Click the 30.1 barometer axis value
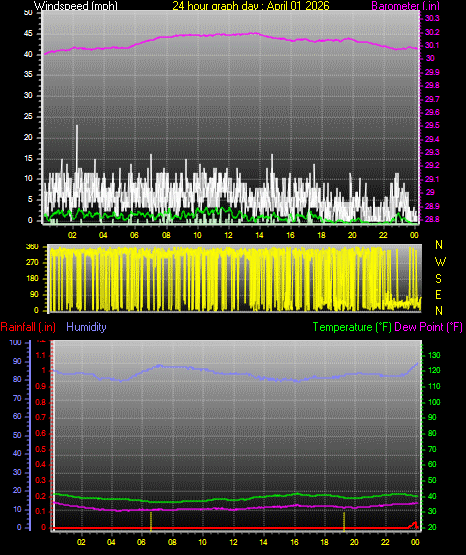Screen dimensions: 466x555 pos(432,45)
